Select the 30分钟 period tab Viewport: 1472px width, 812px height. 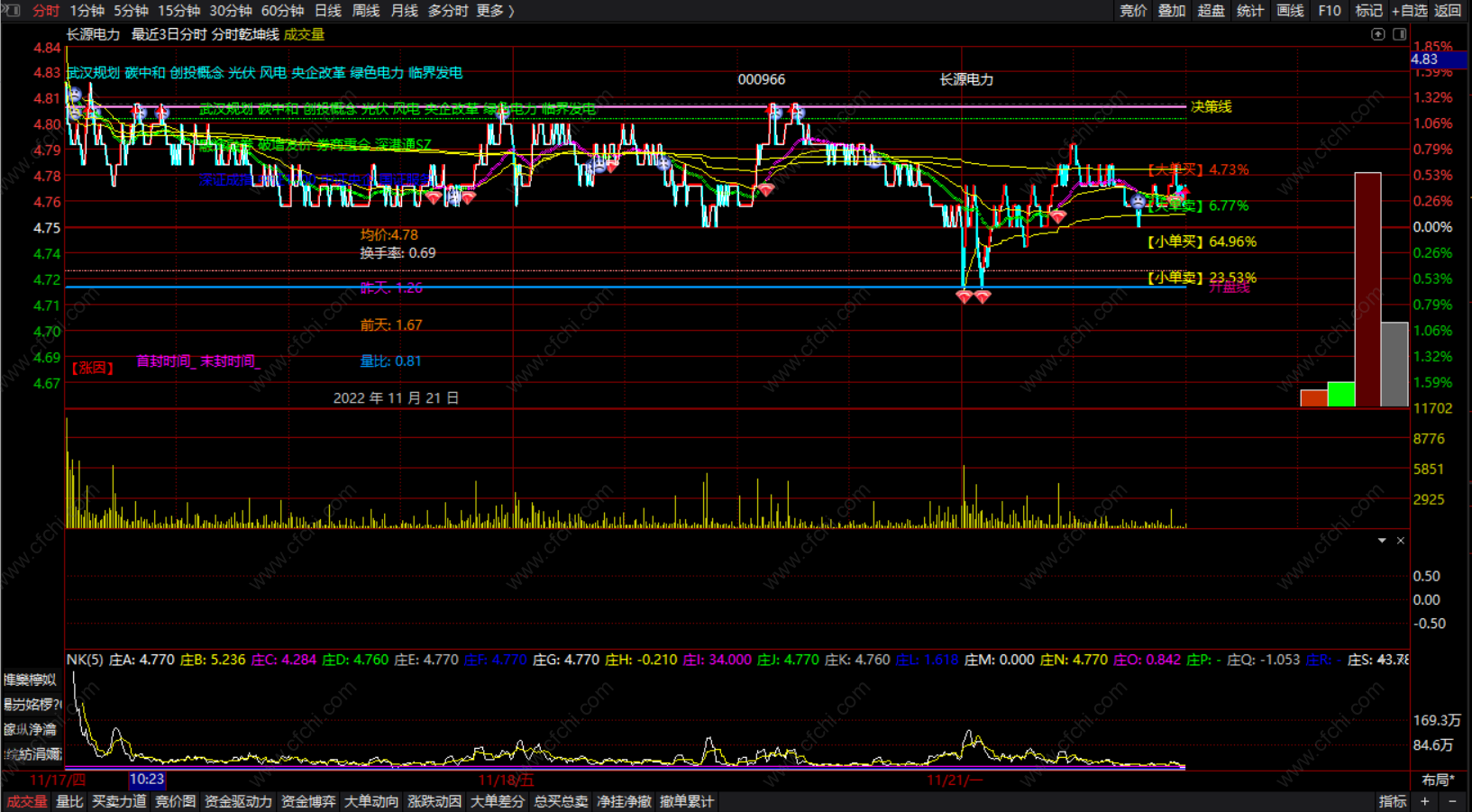click(x=231, y=11)
